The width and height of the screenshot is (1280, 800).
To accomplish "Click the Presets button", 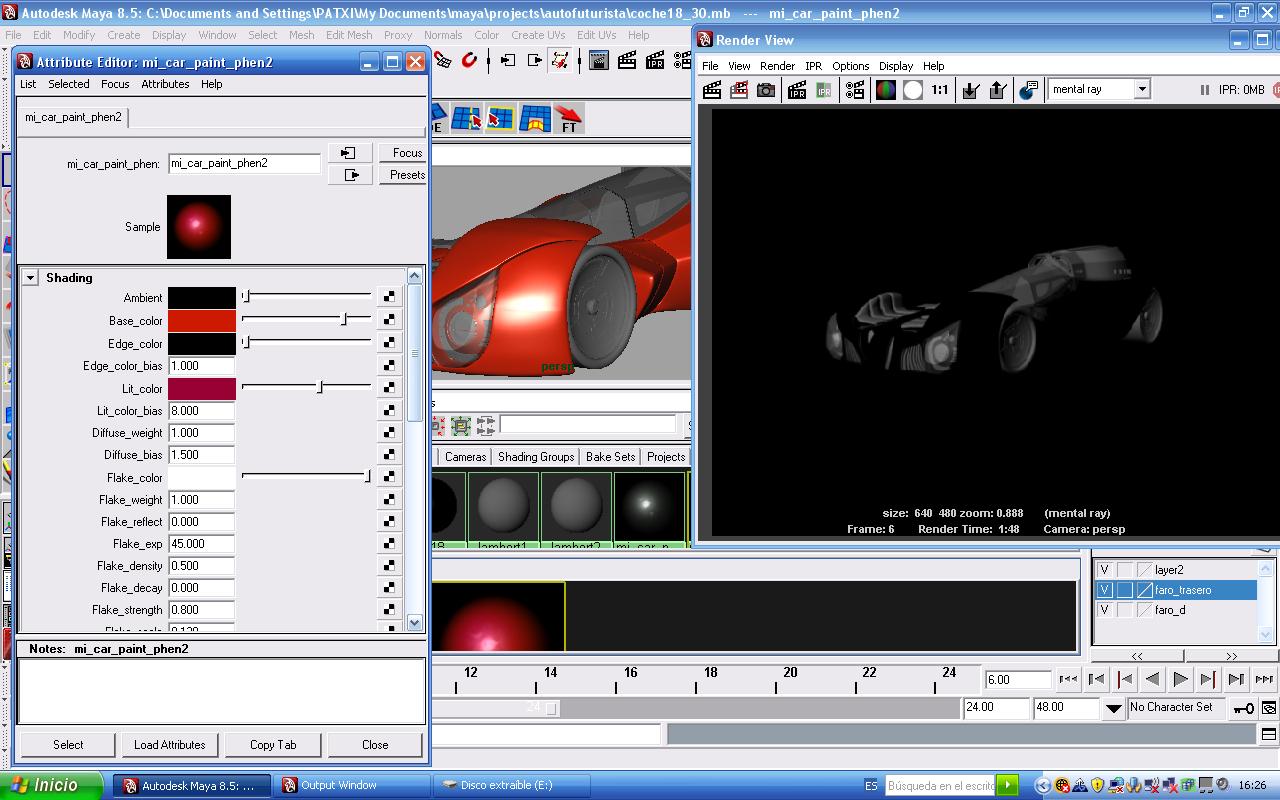I will point(406,175).
